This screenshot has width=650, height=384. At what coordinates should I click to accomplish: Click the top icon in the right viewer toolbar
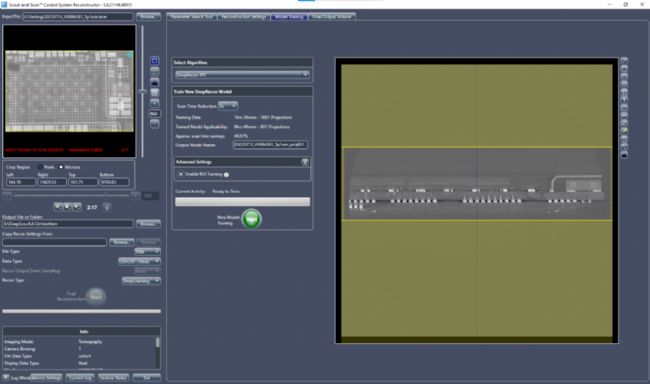(624, 61)
